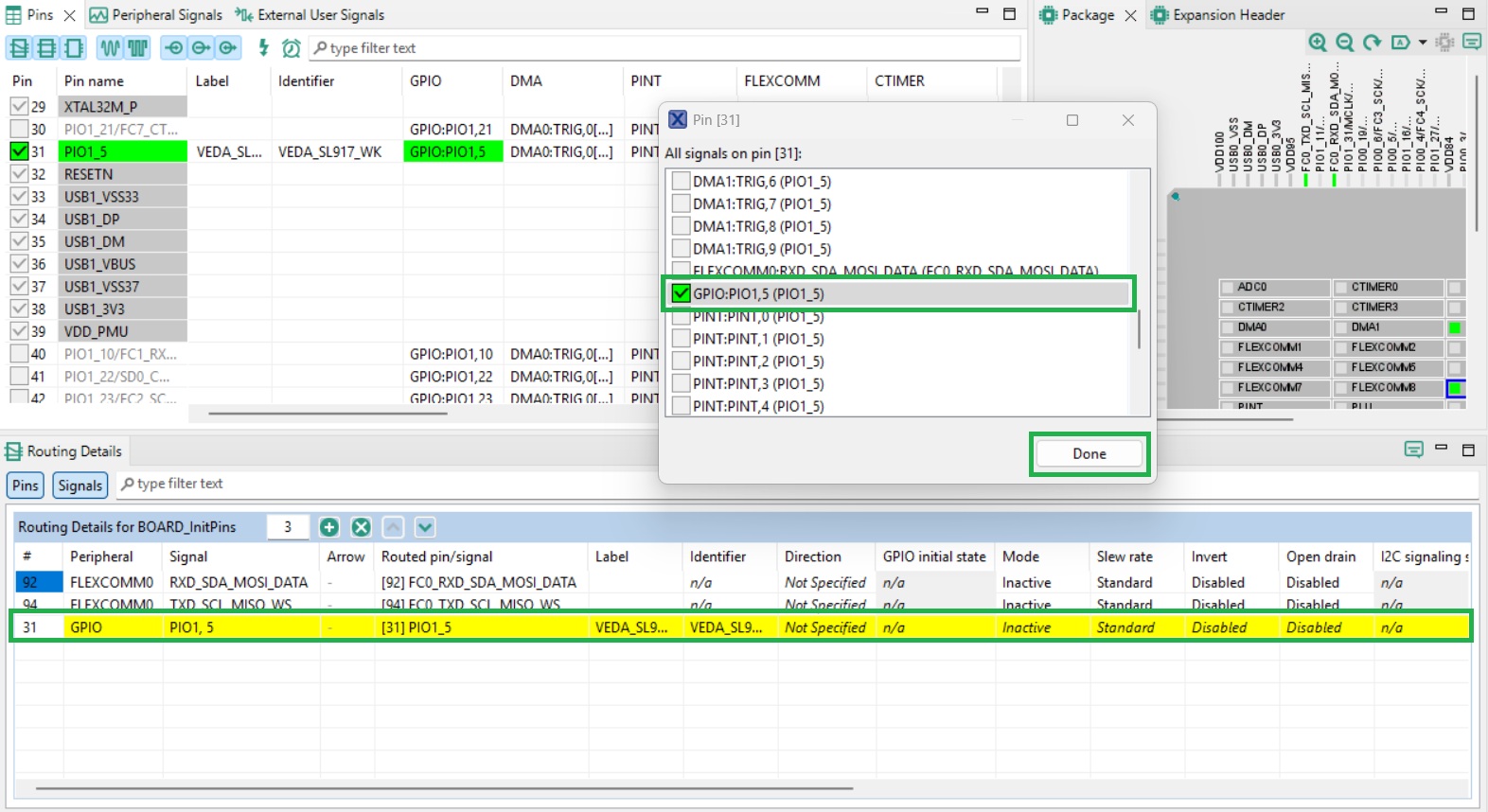Click the green lightning bolt icon
Screen dimensions: 1488x812
click(x=264, y=47)
